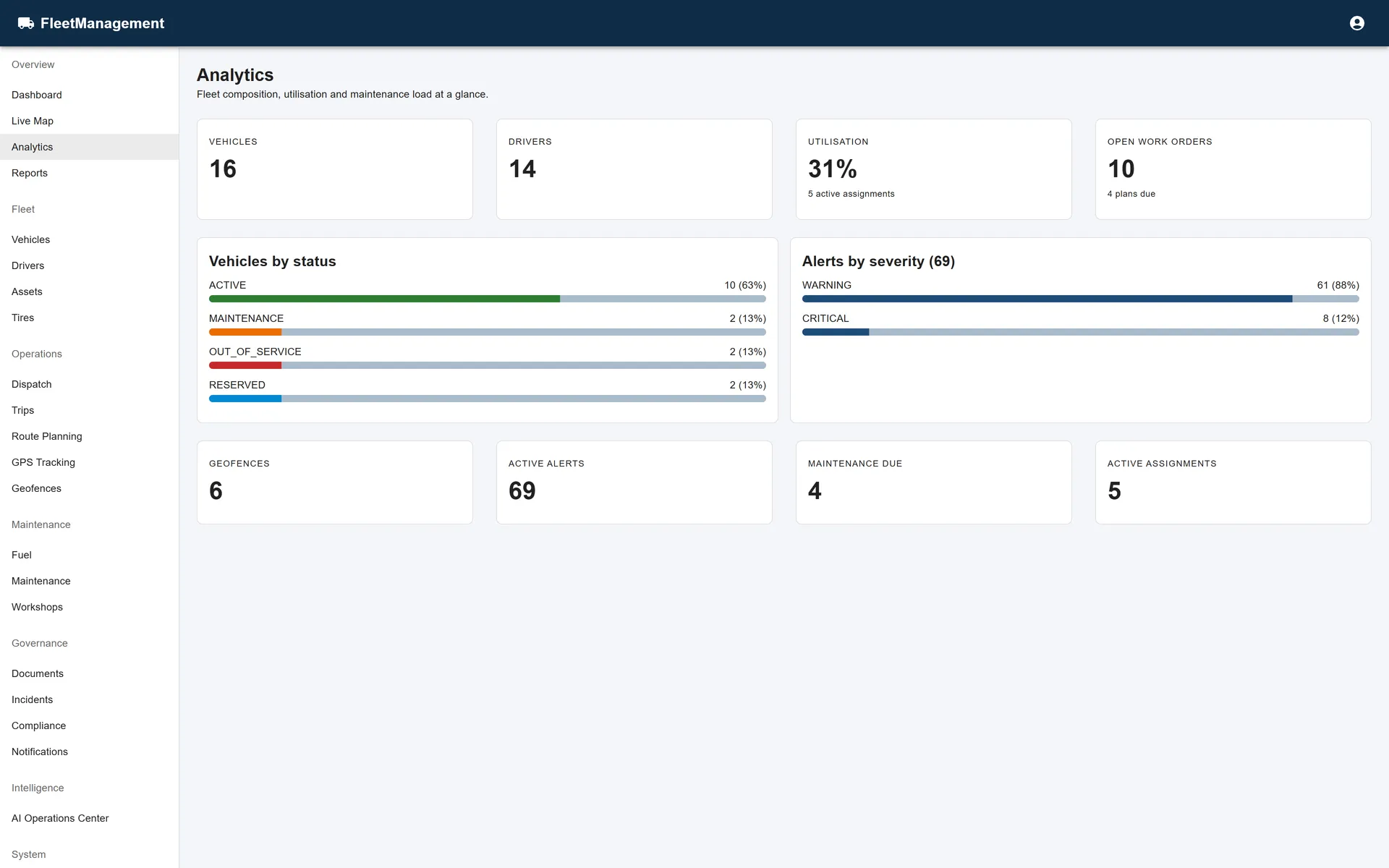The height and width of the screenshot is (868, 1389).
Task: Open the Reports section
Action: click(89, 173)
